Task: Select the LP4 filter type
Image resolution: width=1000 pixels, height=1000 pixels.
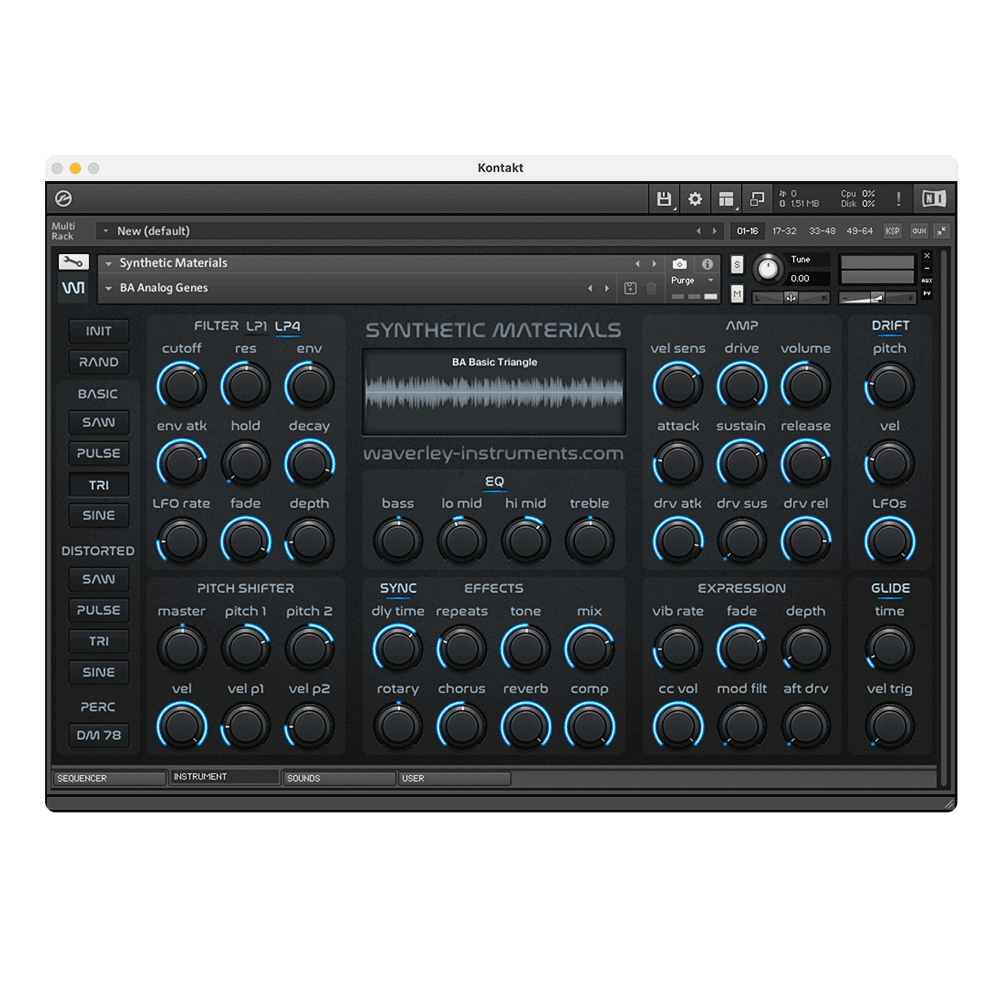Action: (x=288, y=326)
